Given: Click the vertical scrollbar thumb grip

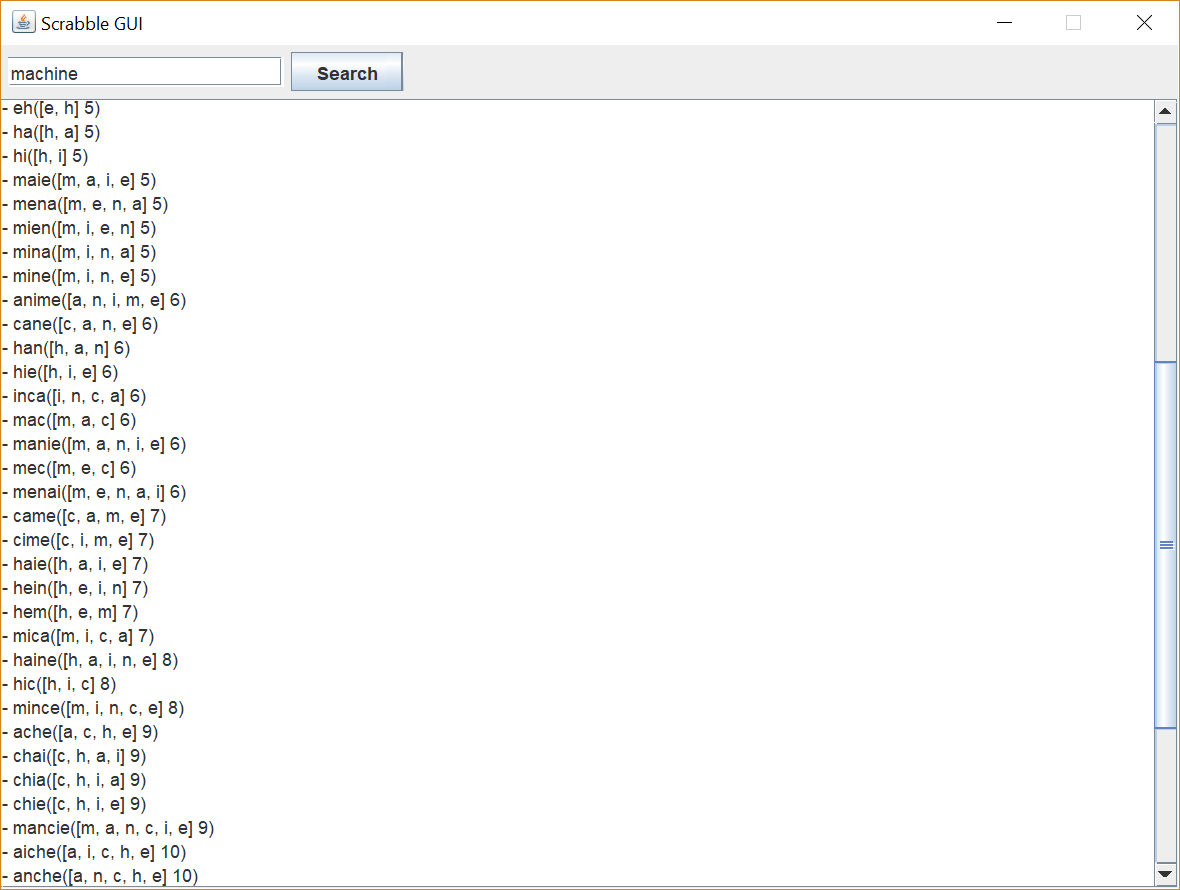Looking at the screenshot, I should pyautogui.click(x=1166, y=545).
